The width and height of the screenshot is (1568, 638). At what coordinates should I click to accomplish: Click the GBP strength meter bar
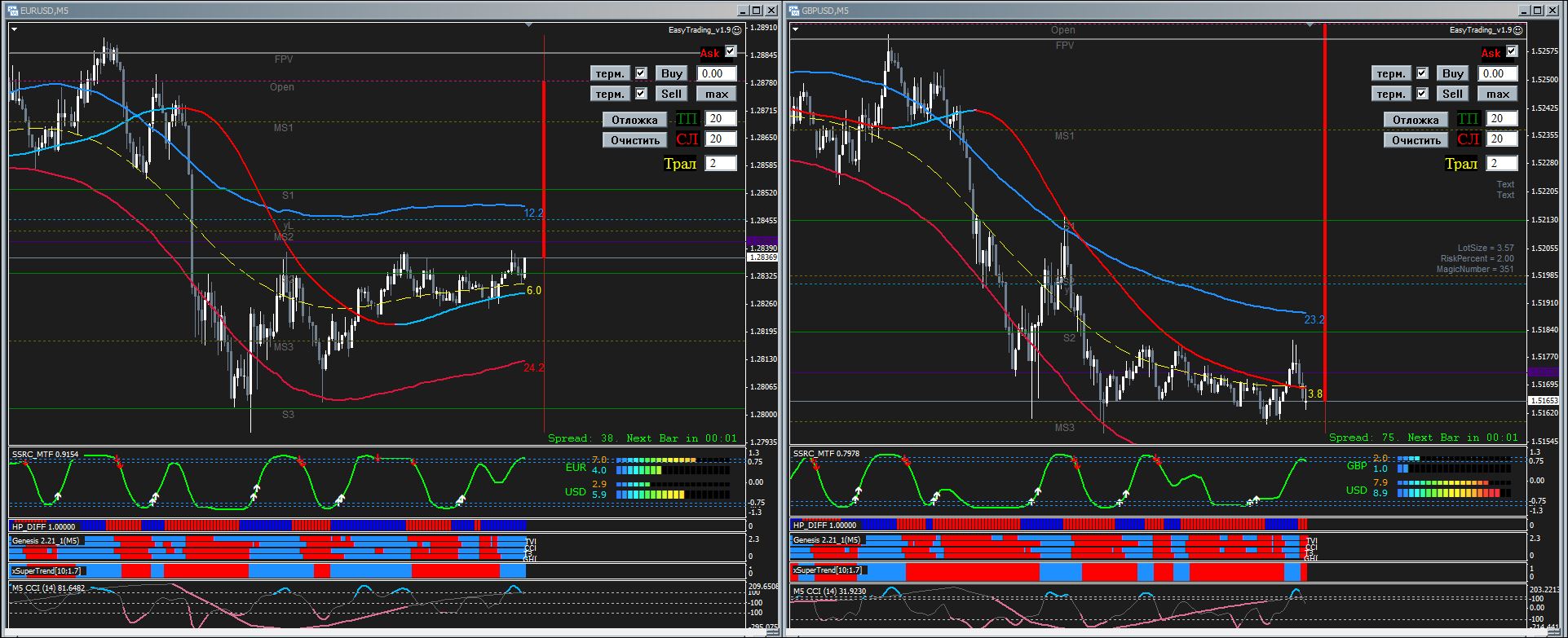[1454, 464]
